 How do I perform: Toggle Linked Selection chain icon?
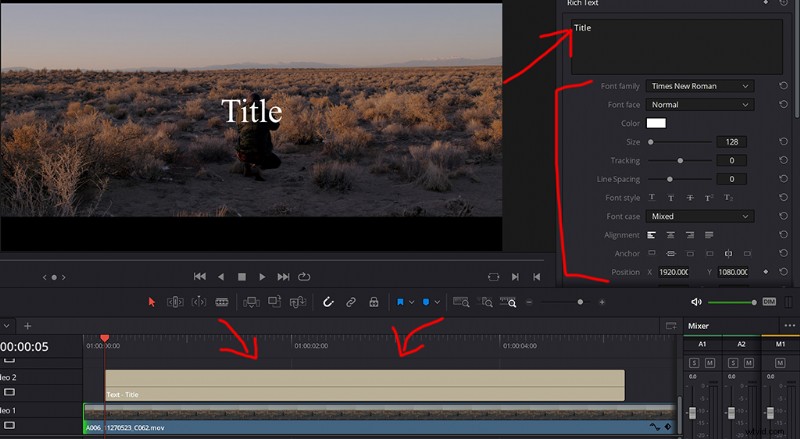[351, 302]
